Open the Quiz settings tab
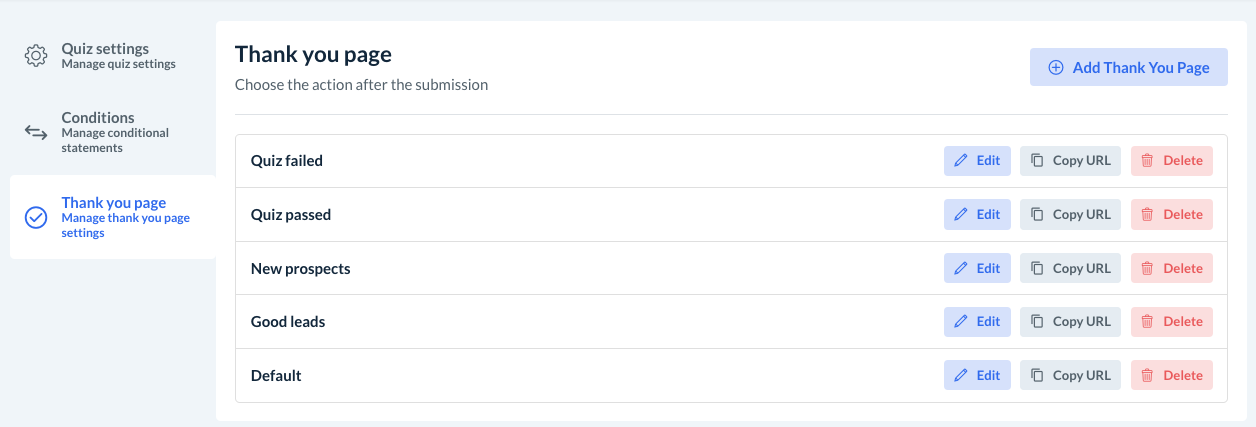 (105, 56)
